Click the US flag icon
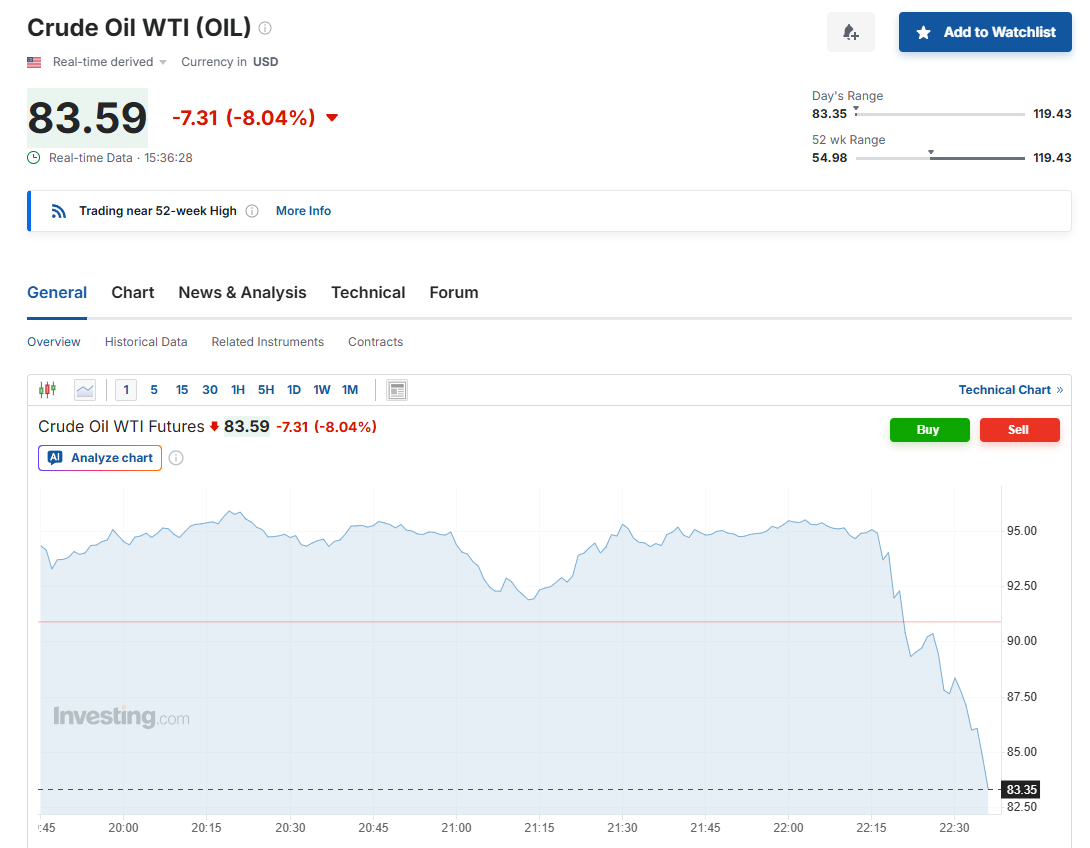The height and width of the screenshot is (848, 1090). pos(34,62)
